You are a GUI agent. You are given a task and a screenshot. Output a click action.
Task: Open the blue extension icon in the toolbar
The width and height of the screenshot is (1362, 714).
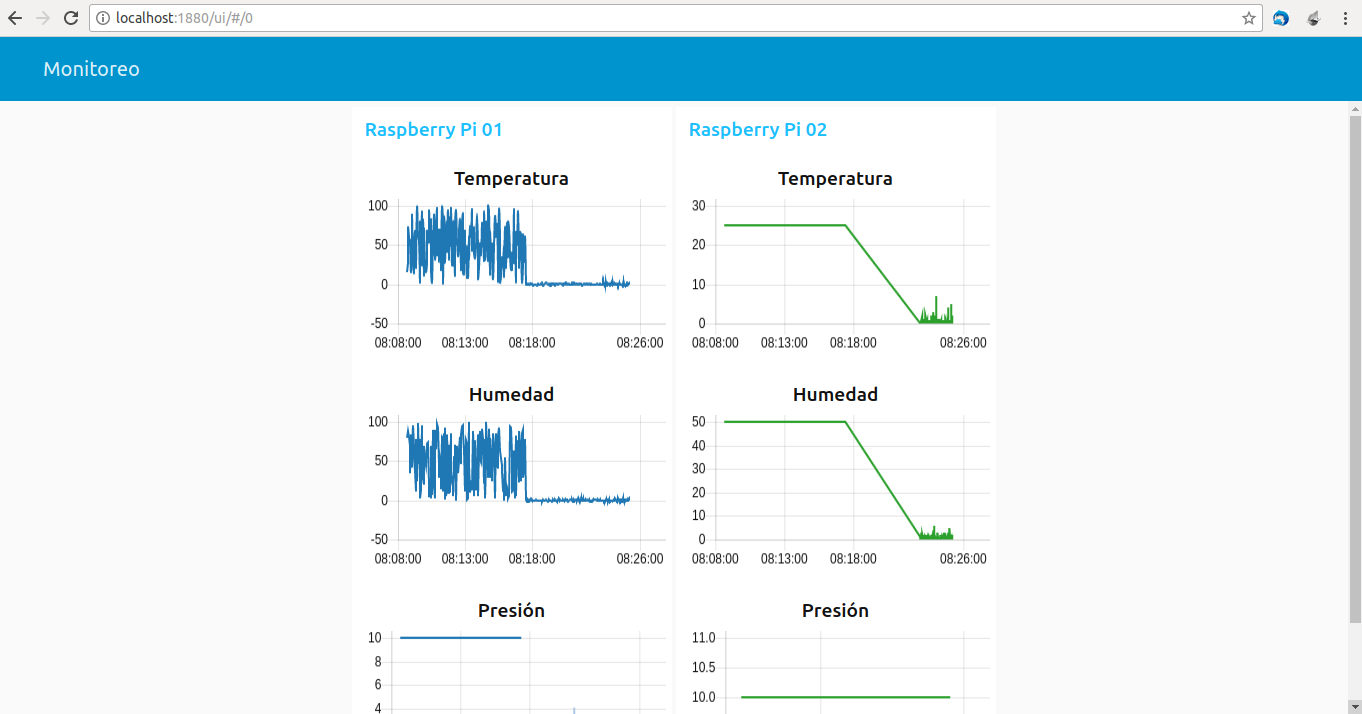pos(1281,18)
